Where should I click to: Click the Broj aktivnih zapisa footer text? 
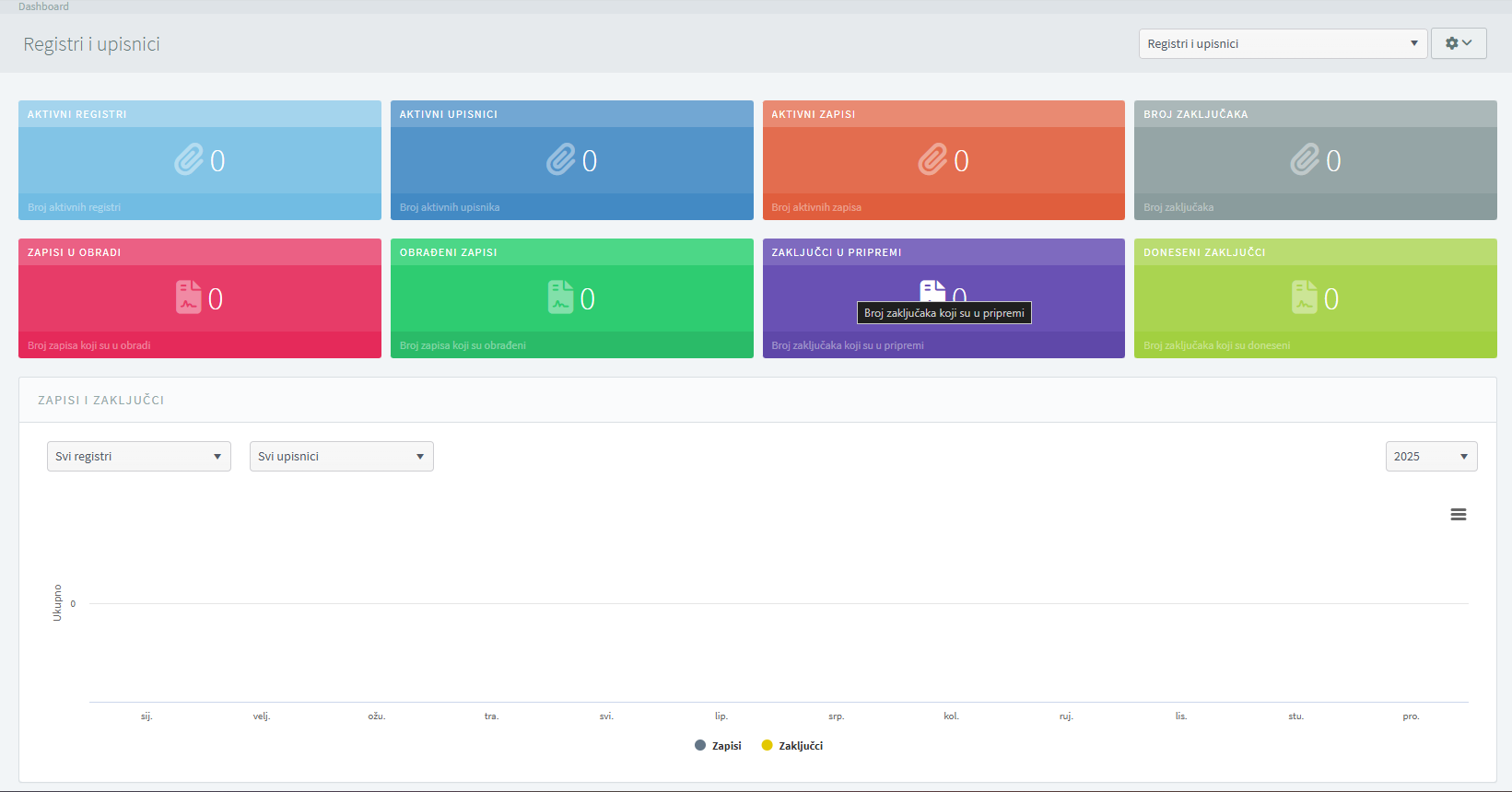[x=816, y=207]
